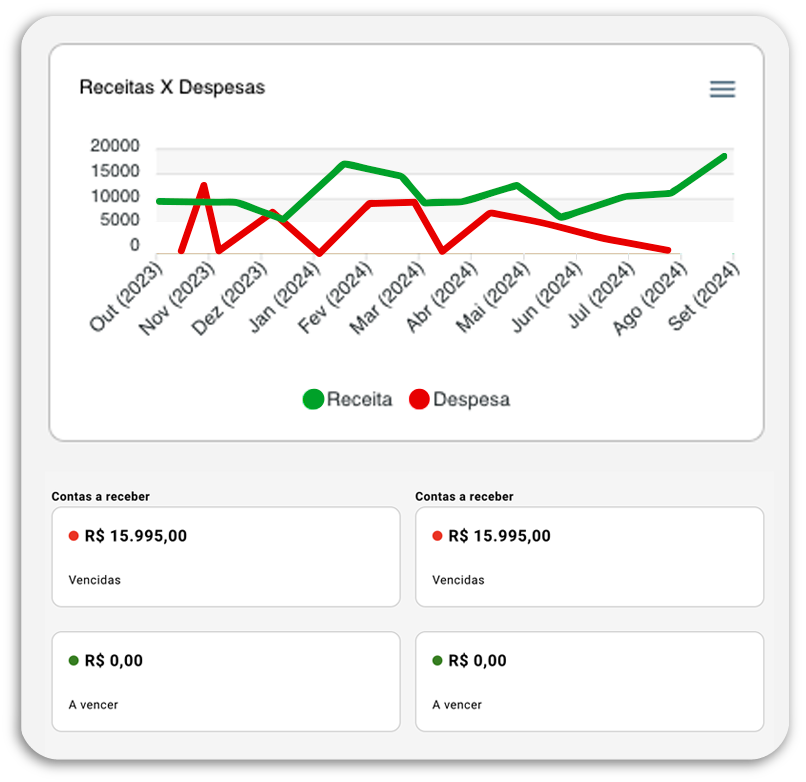
Task: Open left R$ 15.995,00 Vencidas card
Action: pos(226,556)
